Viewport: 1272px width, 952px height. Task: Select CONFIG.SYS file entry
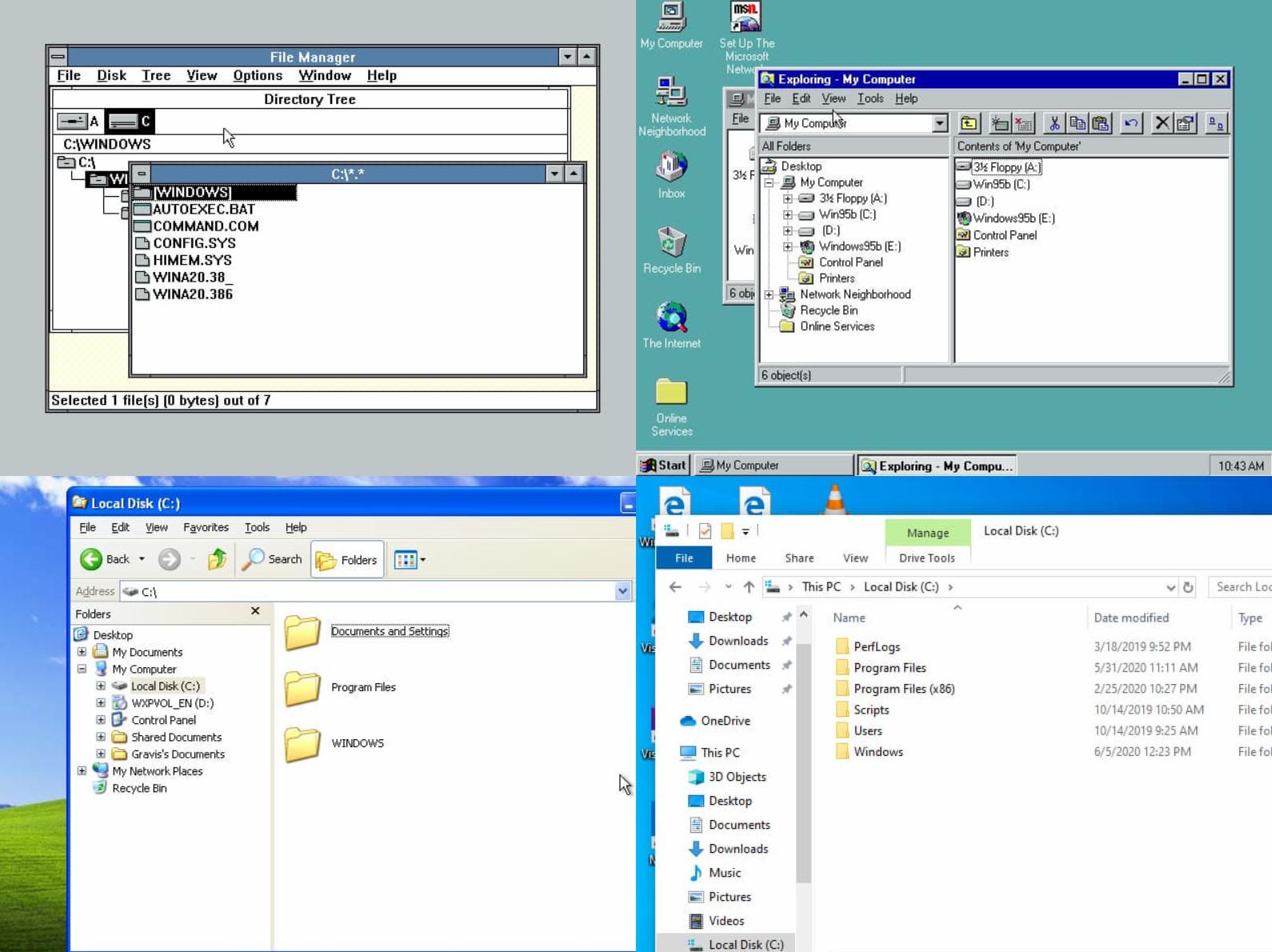point(186,243)
